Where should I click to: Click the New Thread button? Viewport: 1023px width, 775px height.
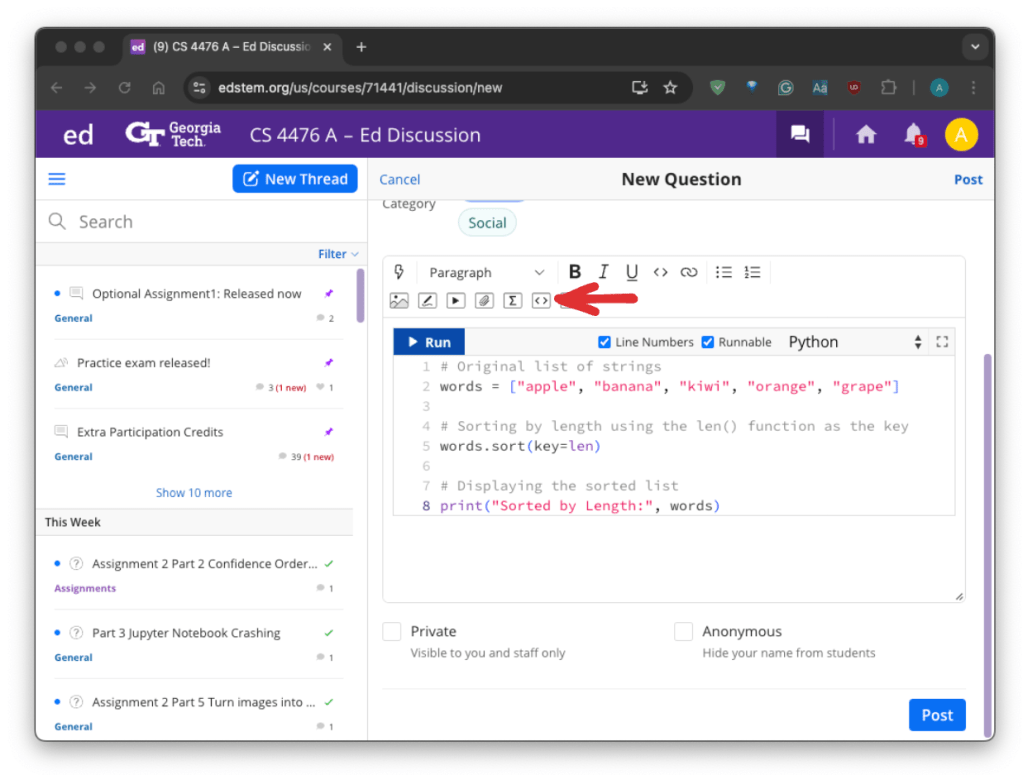point(295,179)
